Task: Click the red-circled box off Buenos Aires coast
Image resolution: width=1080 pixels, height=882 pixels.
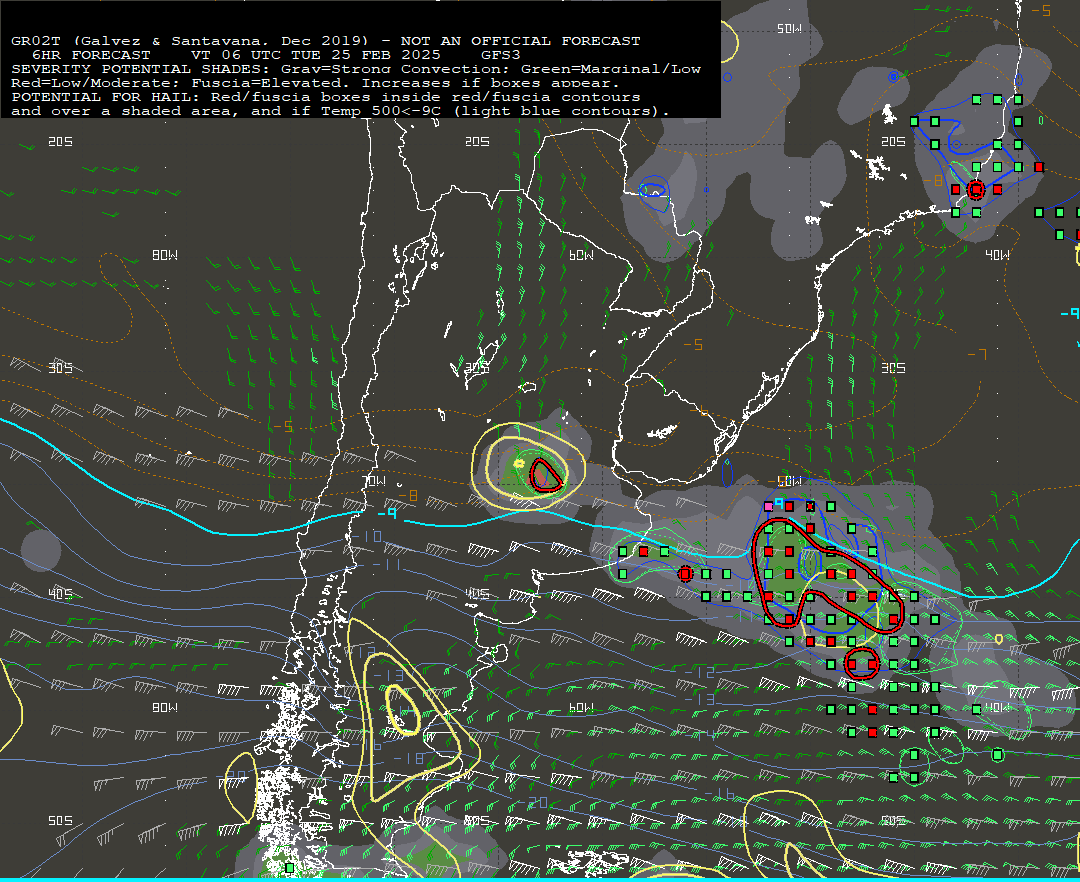Action: click(x=685, y=574)
